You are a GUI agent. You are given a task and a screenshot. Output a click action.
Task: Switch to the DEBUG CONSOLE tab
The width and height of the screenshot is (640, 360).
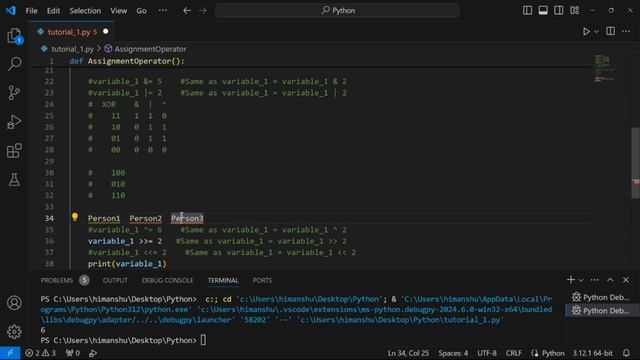pos(167,280)
